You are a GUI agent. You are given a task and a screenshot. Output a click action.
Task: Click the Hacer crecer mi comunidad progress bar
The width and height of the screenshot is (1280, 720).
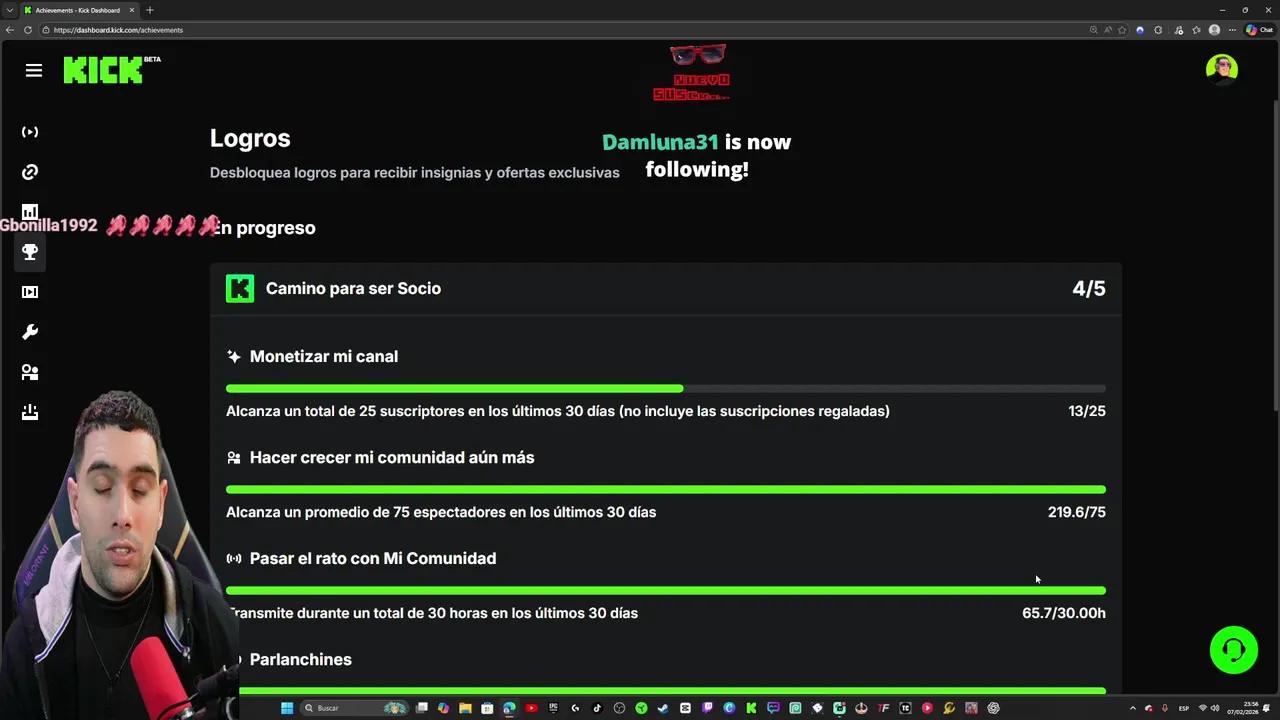pyautogui.click(x=666, y=489)
